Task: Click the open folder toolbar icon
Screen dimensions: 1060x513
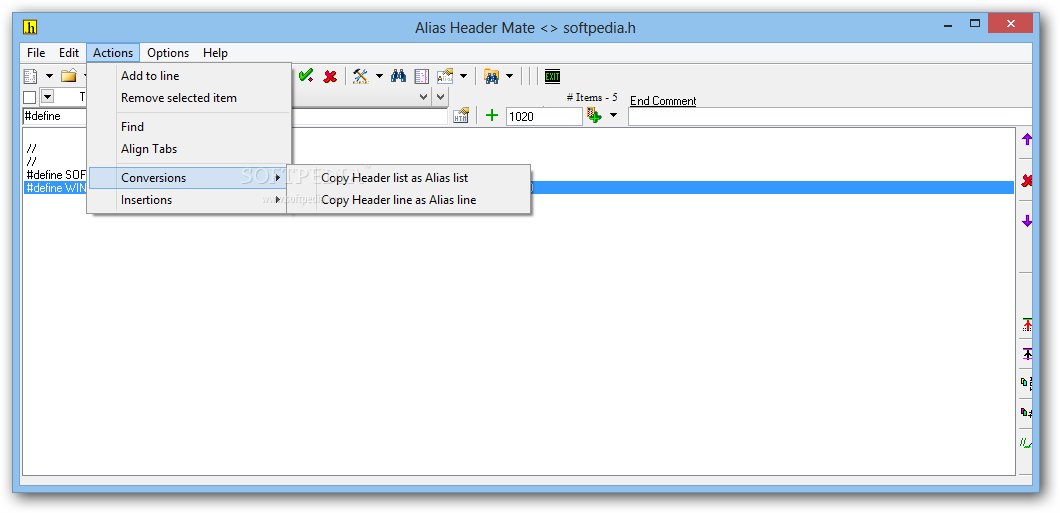Action: pos(69,76)
